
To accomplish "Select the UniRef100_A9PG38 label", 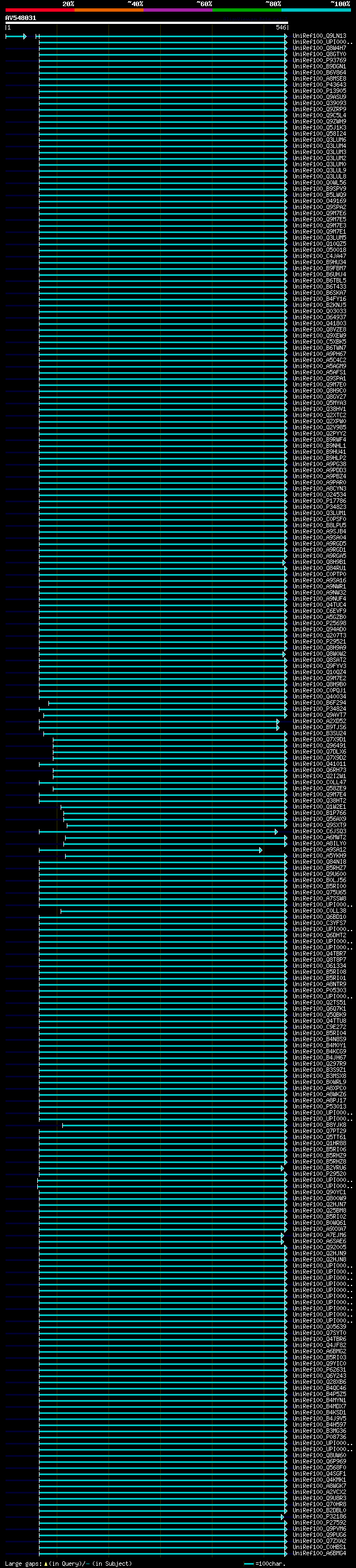I will pos(319,464).
